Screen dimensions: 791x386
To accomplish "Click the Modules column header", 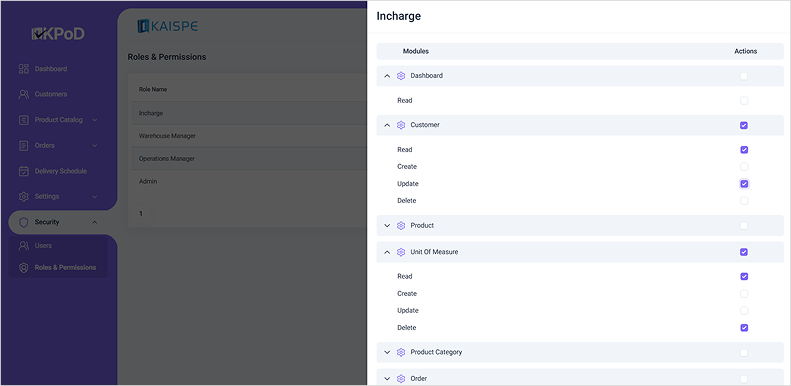I will (416, 51).
